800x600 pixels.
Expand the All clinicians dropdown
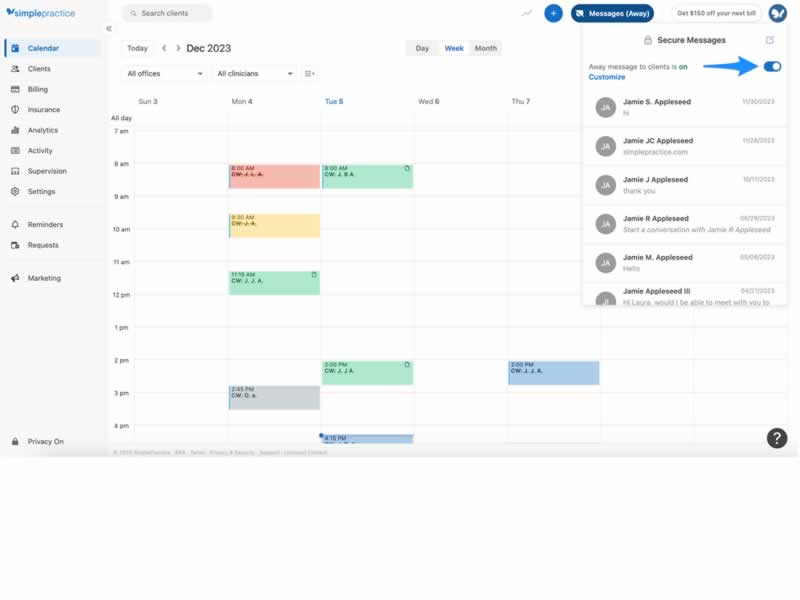256,74
